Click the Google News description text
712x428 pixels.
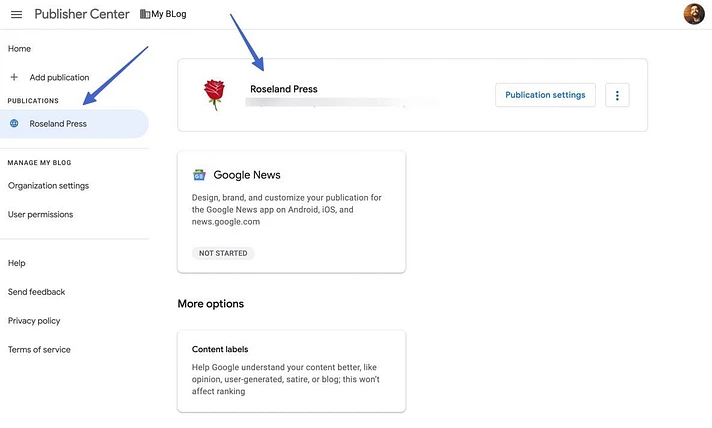click(x=287, y=210)
